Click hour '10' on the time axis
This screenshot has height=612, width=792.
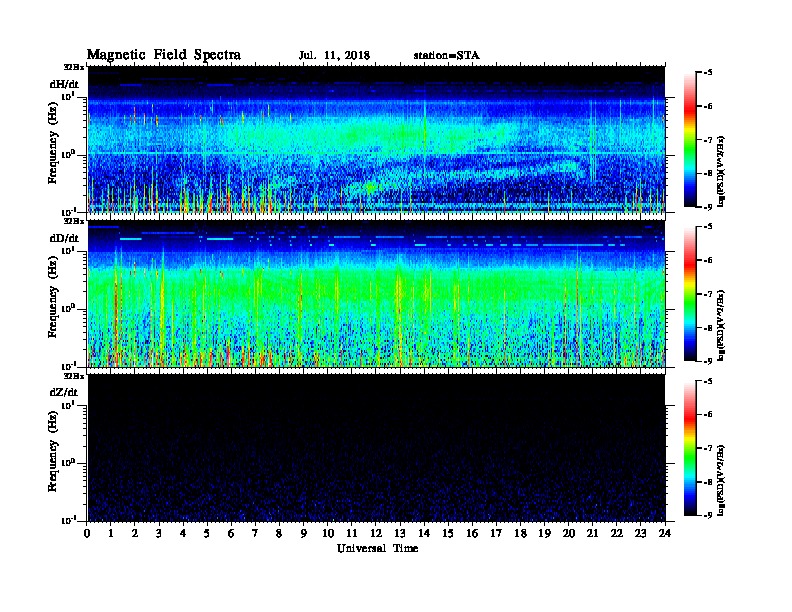click(328, 534)
